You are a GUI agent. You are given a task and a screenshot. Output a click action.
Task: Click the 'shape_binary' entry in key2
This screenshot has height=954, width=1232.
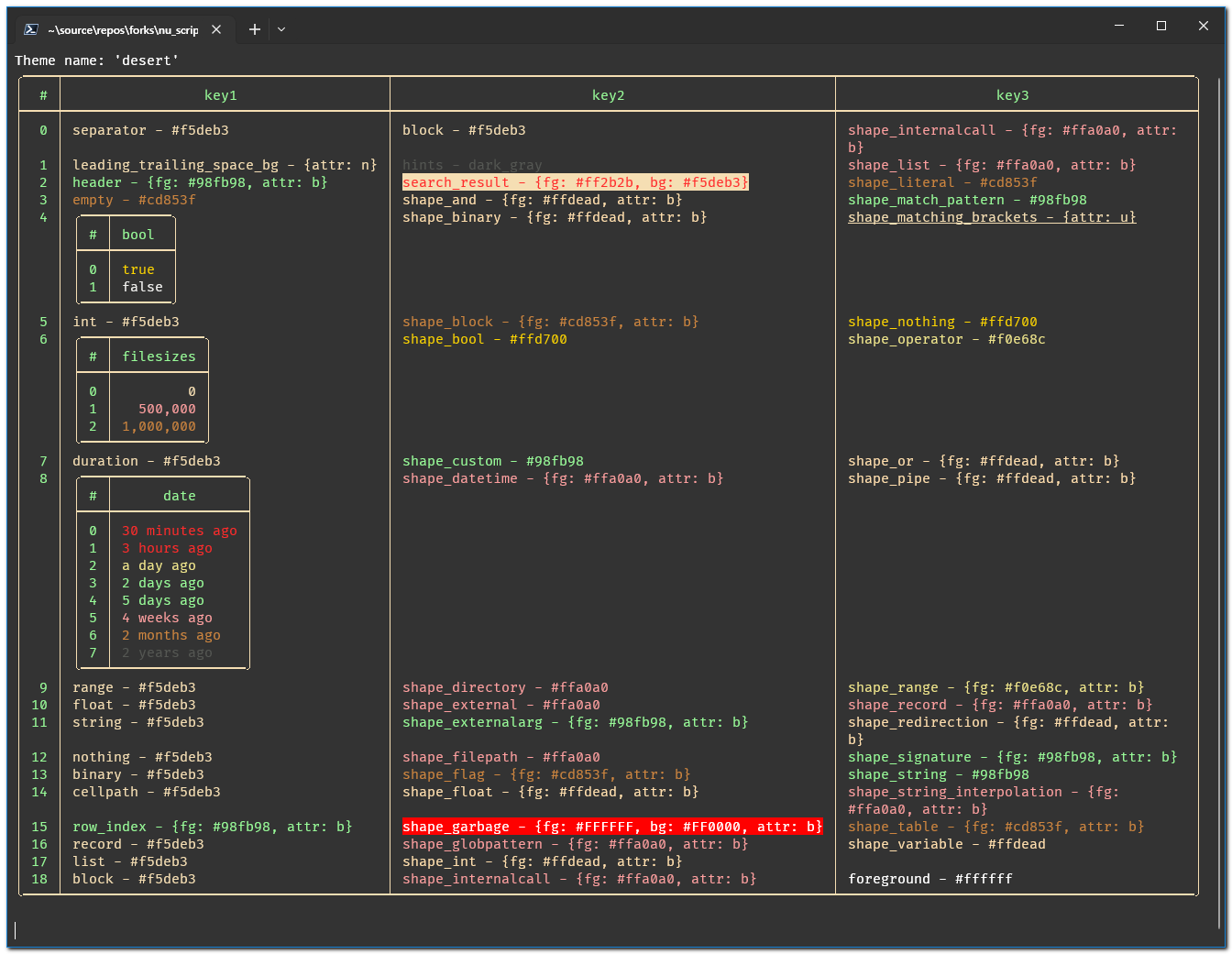(x=555, y=217)
